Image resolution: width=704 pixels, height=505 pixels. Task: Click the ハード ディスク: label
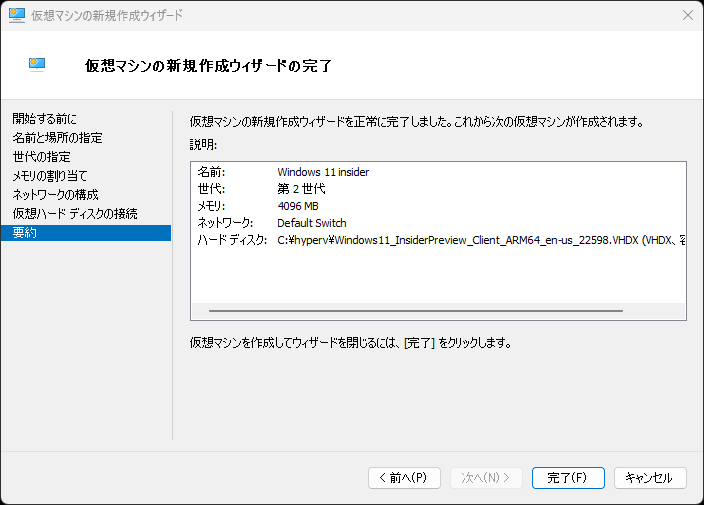click(233, 240)
